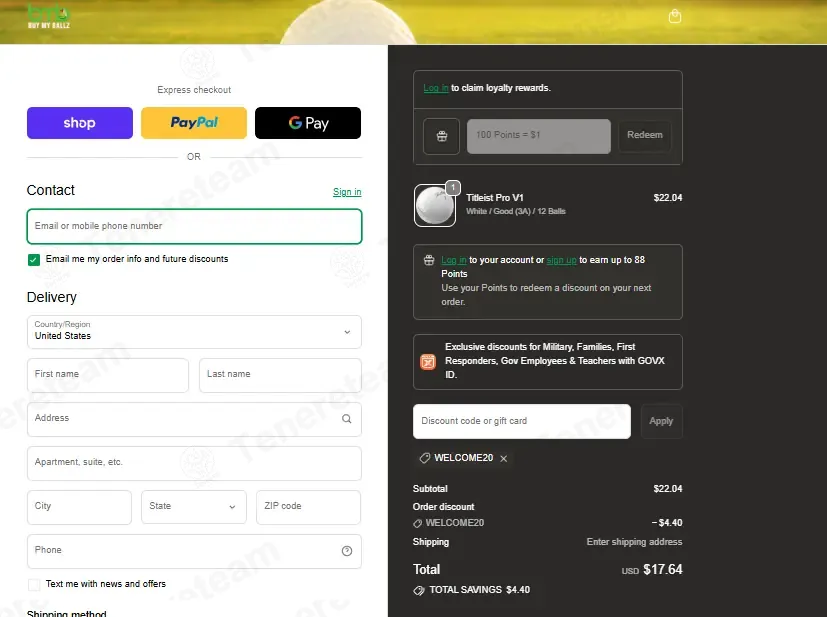Open the Country/Region dropdown
The height and width of the screenshot is (617, 827).
(194, 332)
